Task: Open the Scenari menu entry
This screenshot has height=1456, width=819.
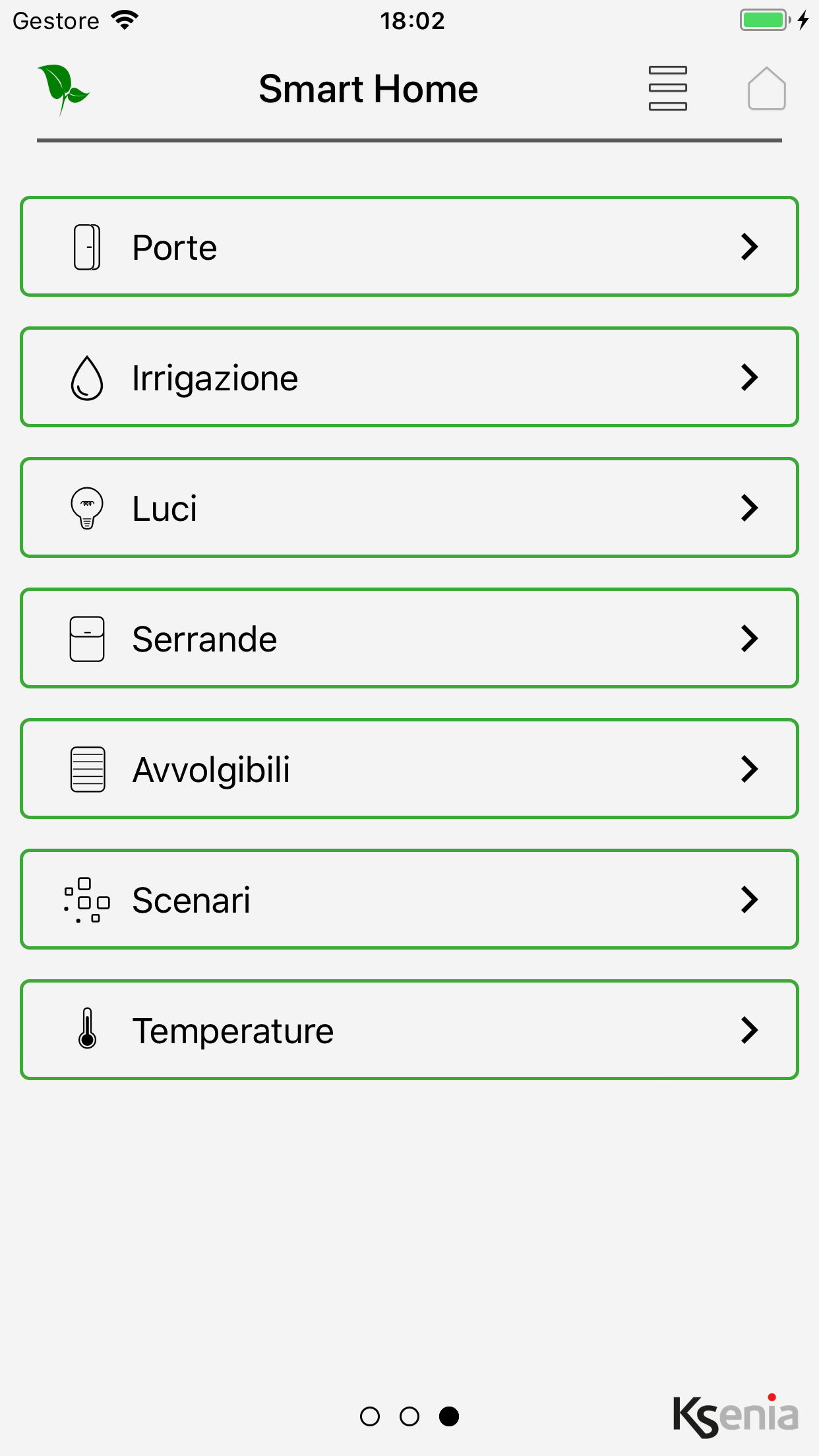Action: (409, 899)
